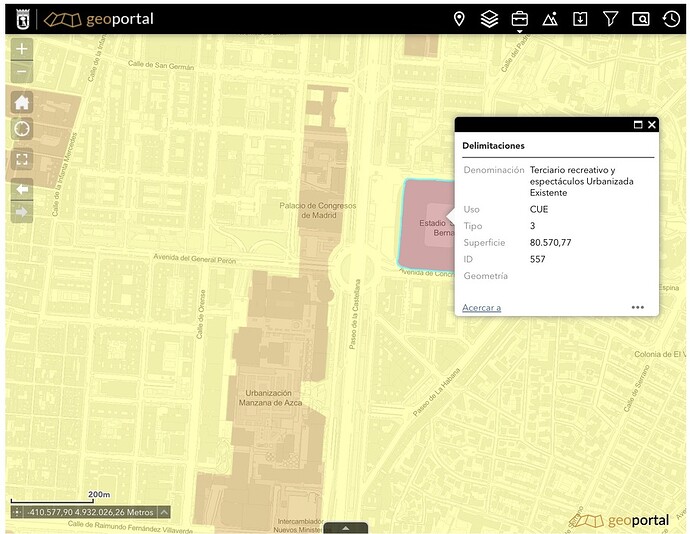The image size is (690, 534).
Task: Open the basemap gallery mountain icon
Action: (x=550, y=19)
